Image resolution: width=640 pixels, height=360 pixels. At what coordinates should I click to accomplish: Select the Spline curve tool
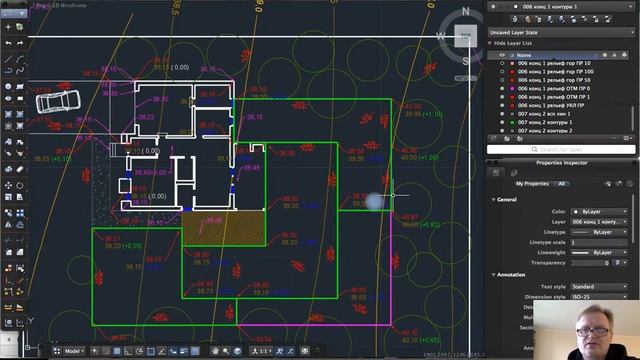click(x=20, y=71)
